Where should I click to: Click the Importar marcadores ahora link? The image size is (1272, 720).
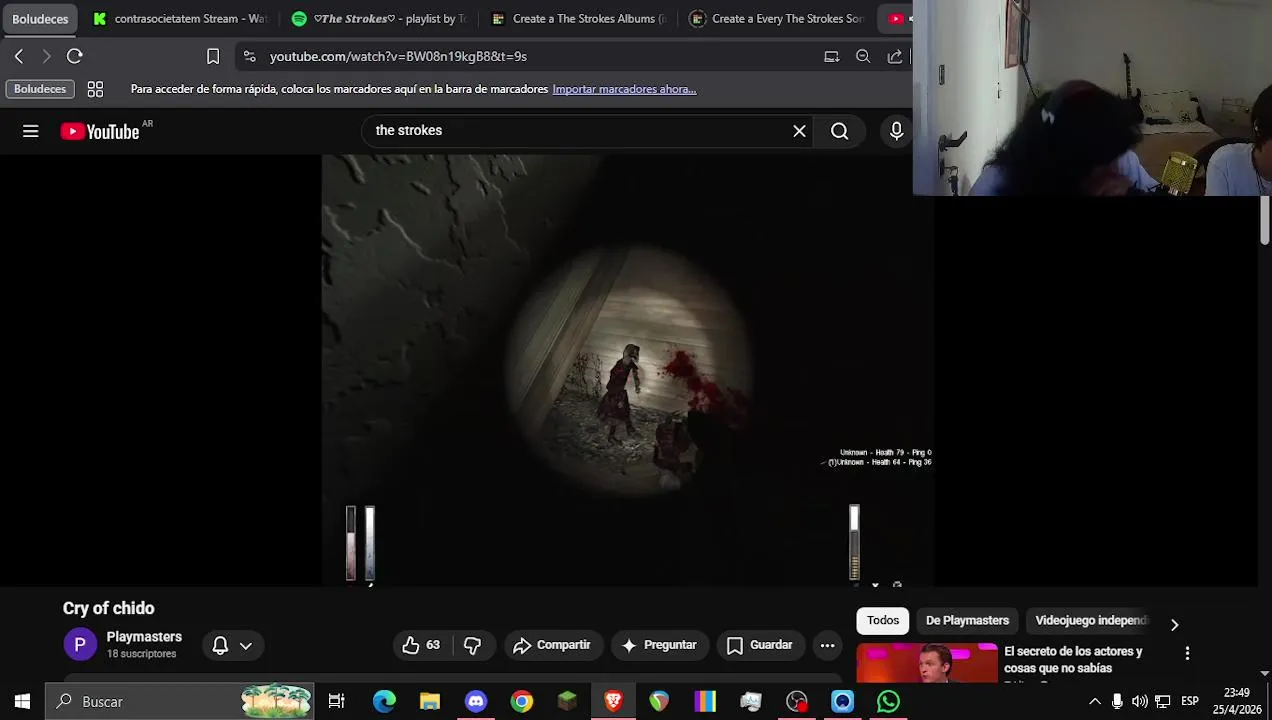pyautogui.click(x=624, y=89)
